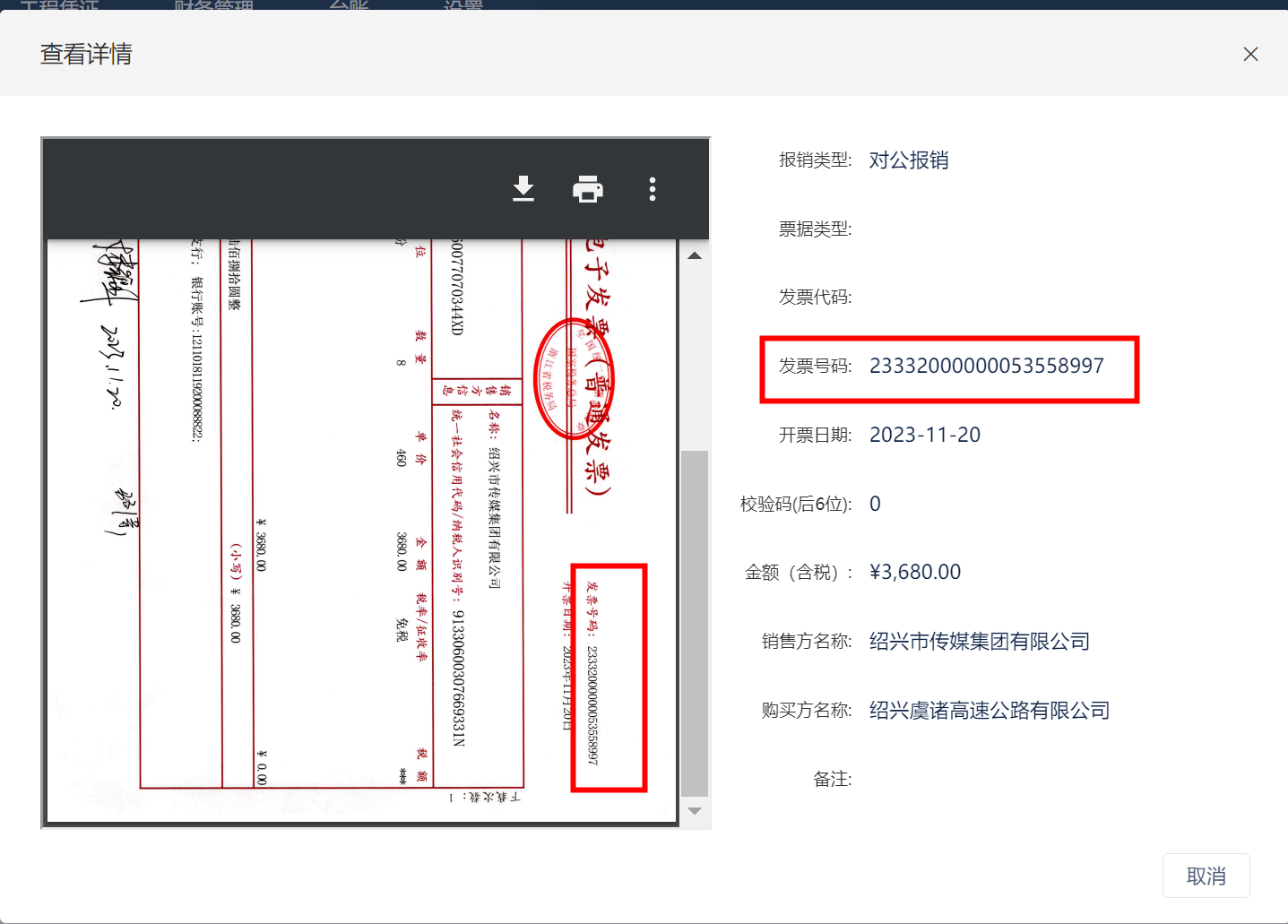Image resolution: width=1288 pixels, height=924 pixels.
Task: Click the 取消 button
Action: (x=1206, y=876)
